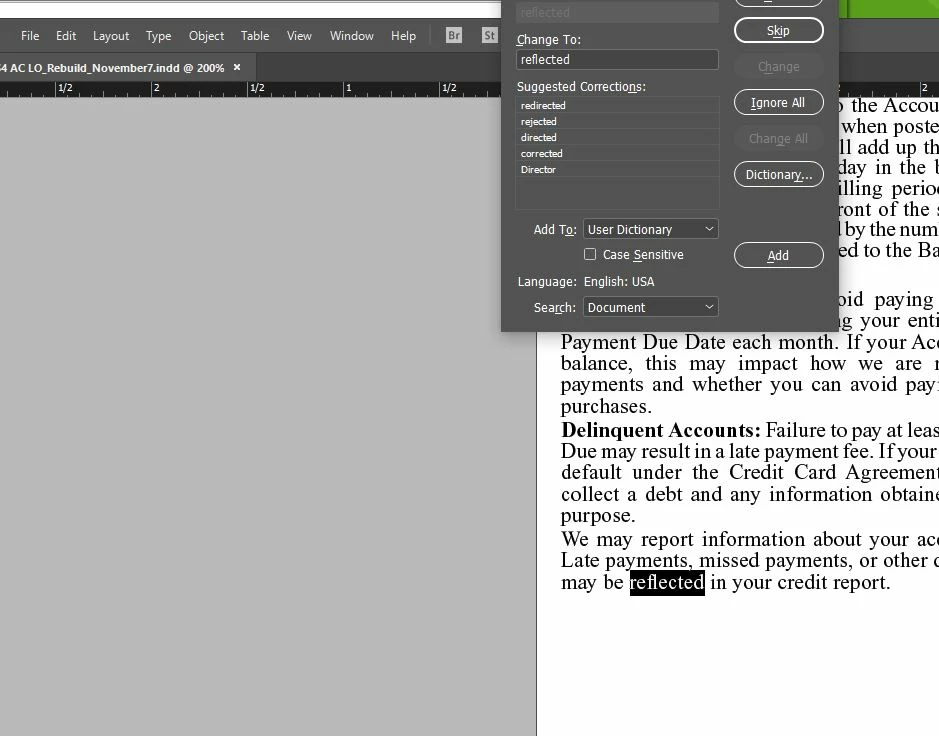
Task: Open Adobe Stock via St icon
Action: (x=489, y=35)
